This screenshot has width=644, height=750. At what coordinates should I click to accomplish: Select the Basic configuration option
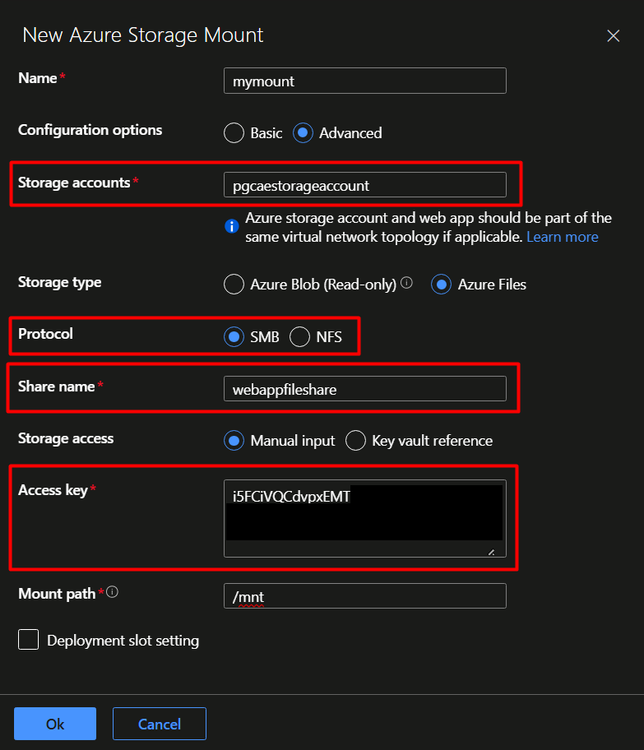(234, 133)
